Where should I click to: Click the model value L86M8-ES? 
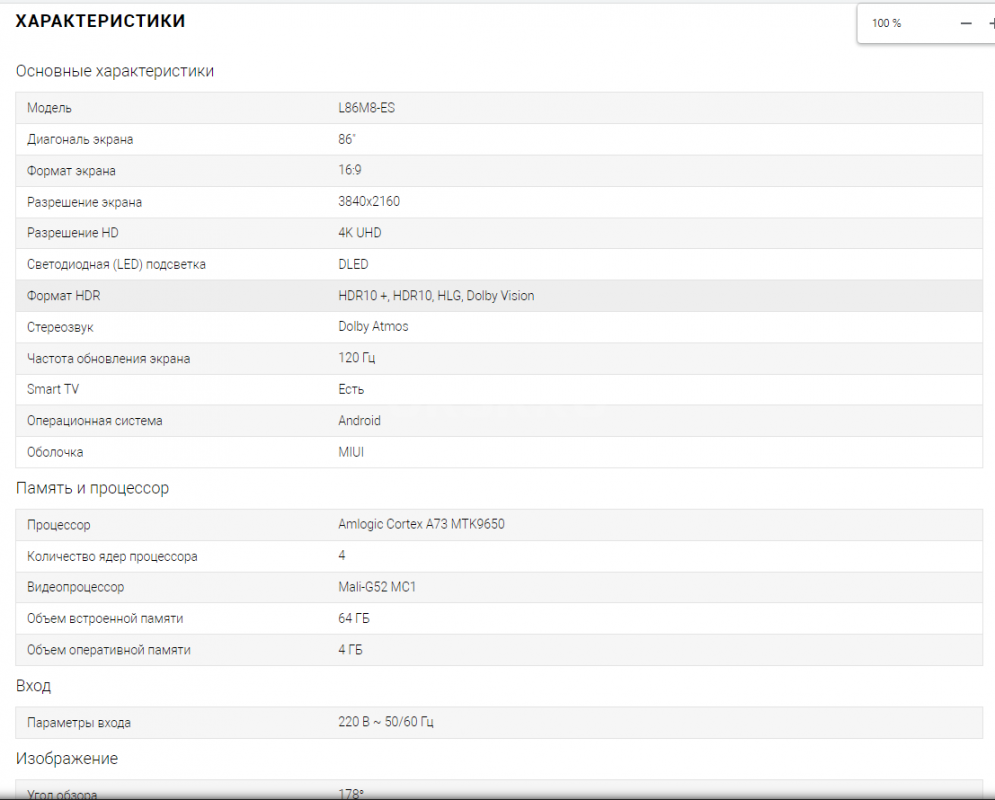click(366, 108)
